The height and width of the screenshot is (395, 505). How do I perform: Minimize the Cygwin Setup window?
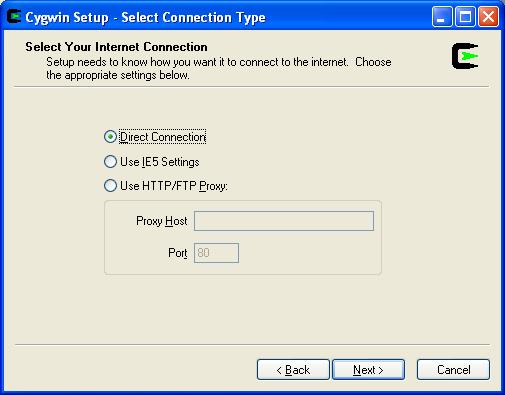coord(442,17)
